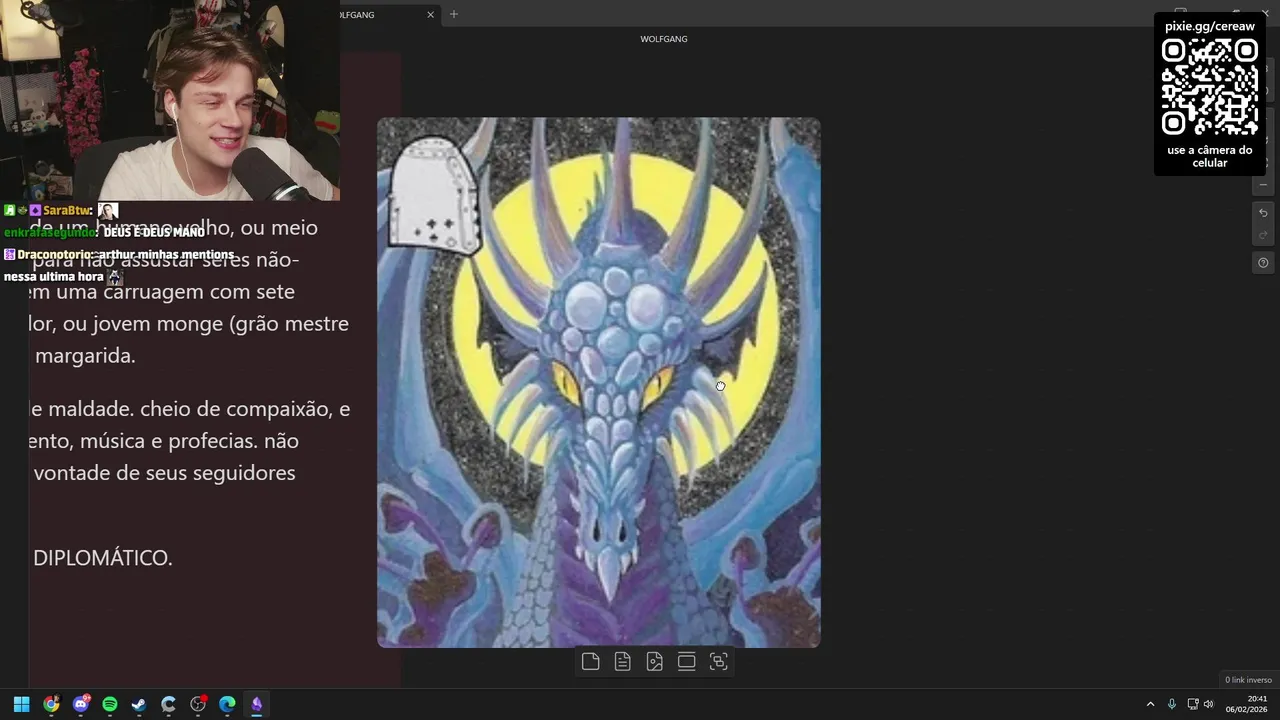Open Discord from the taskbar
The width and height of the screenshot is (1280, 720).
pyautogui.click(x=81, y=704)
